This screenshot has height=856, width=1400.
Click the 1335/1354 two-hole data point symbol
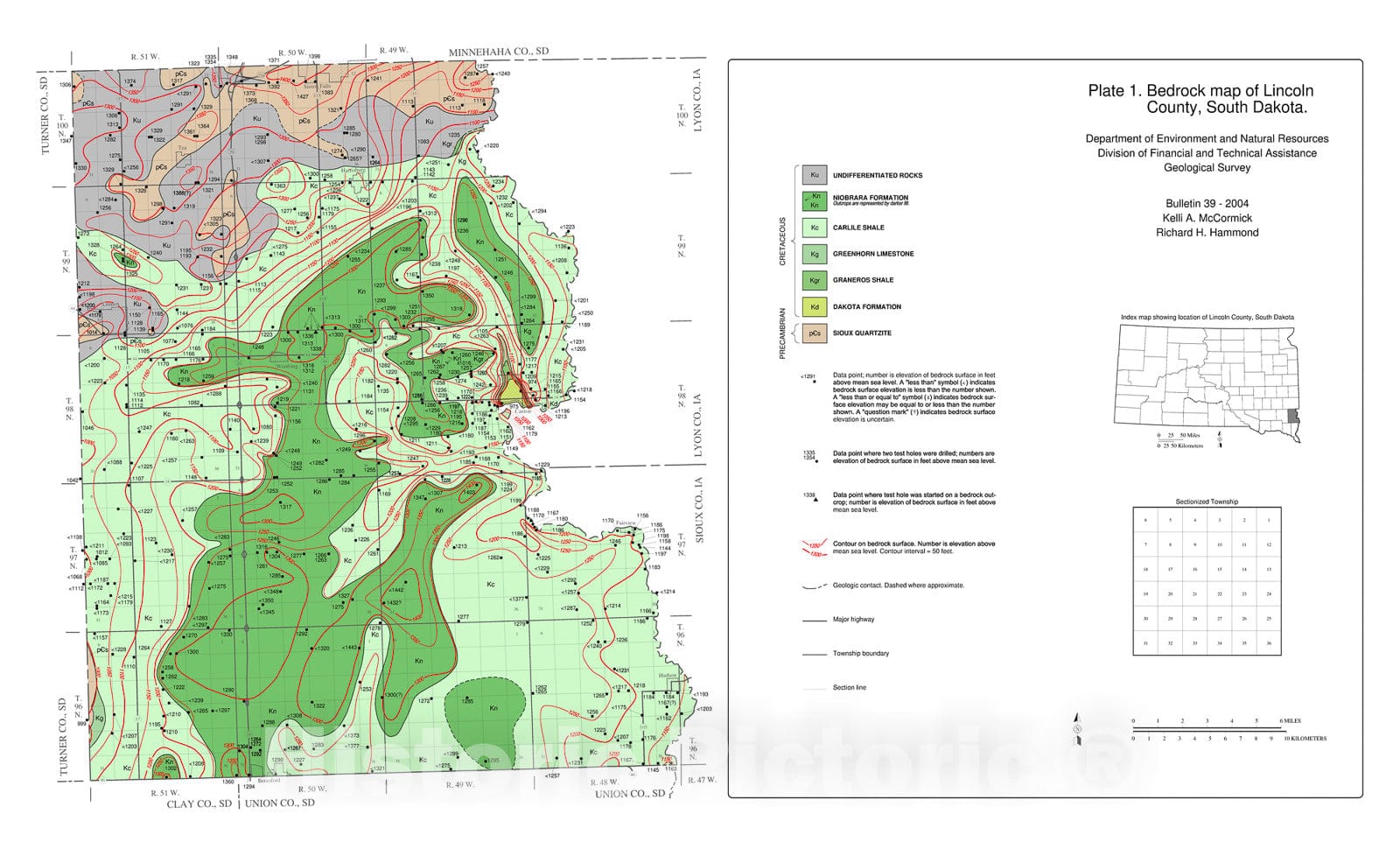click(810, 456)
